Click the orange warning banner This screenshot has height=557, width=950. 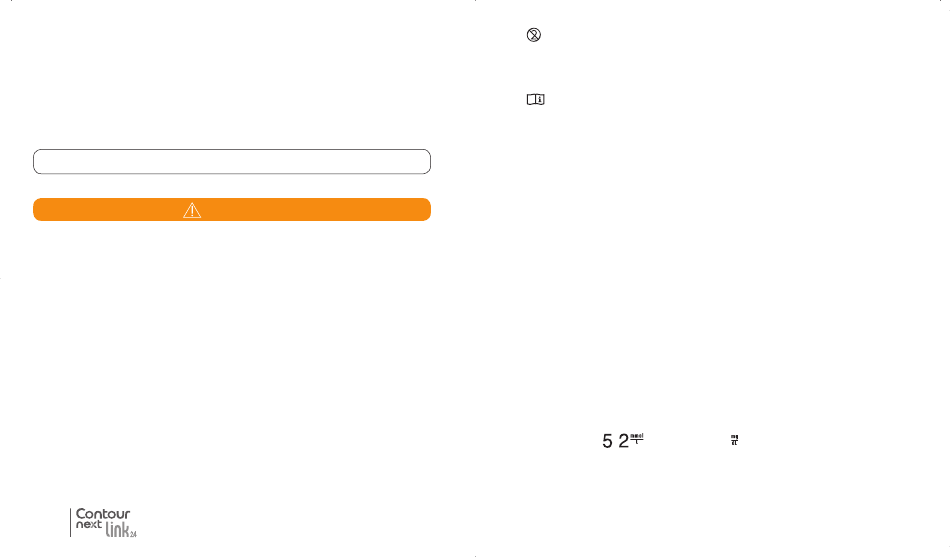tap(232, 210)
